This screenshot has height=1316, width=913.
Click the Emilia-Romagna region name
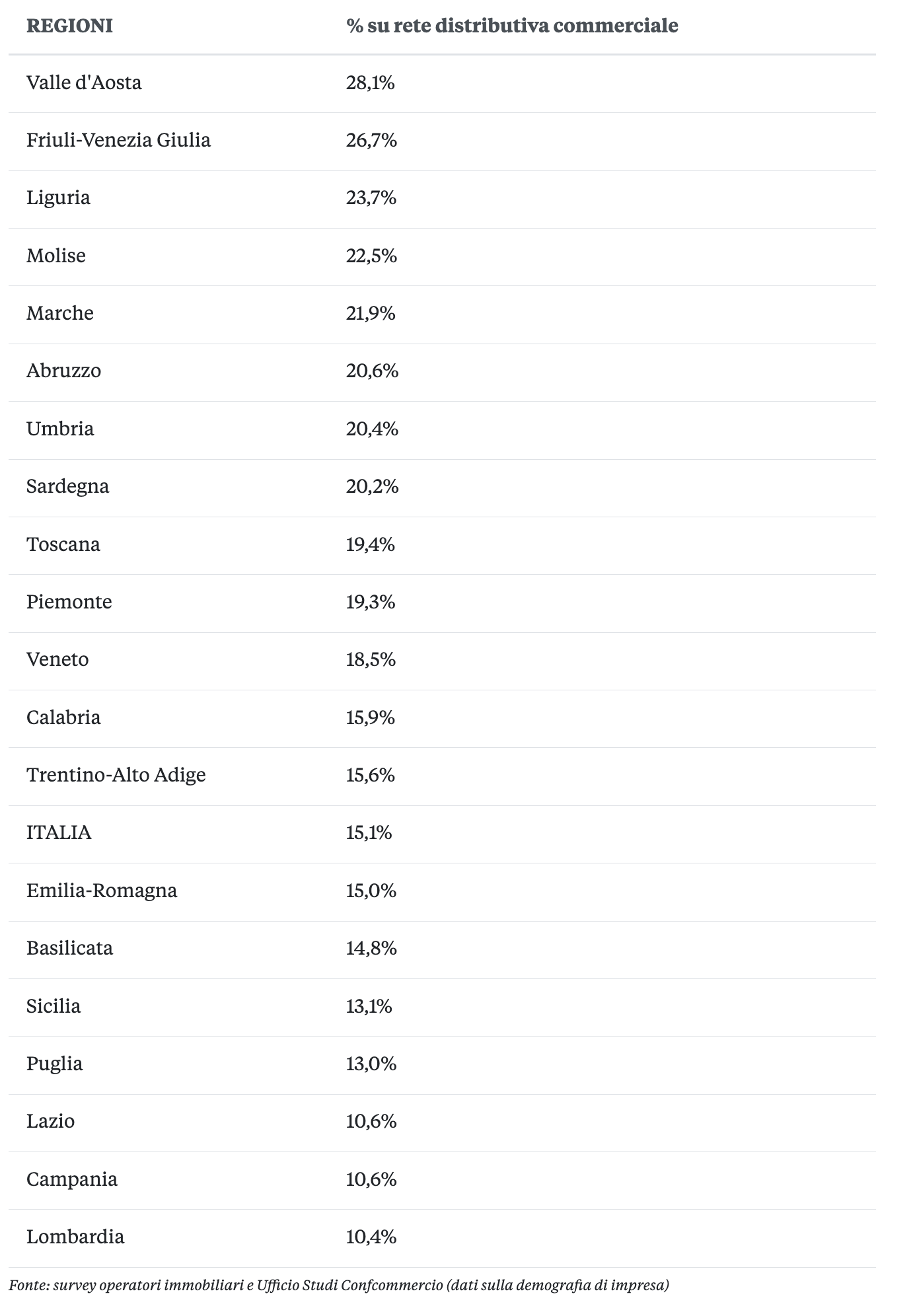pos(102,891)
